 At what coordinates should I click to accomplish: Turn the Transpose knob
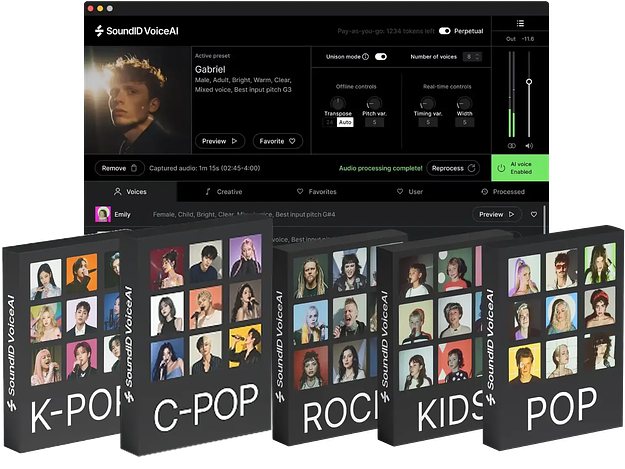[338, 103]
